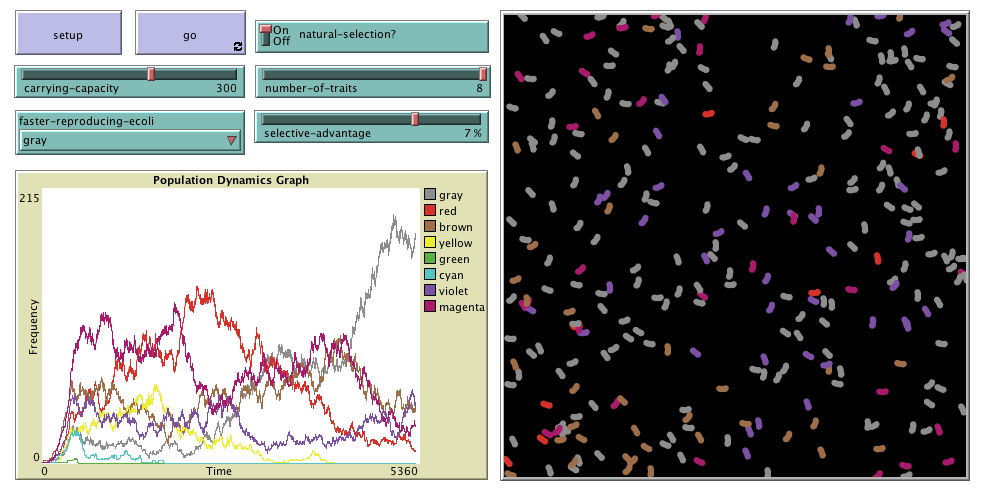
Task: Click the selective-advantage slider handle
Action: pyautogui.click(x=415, y=119)
